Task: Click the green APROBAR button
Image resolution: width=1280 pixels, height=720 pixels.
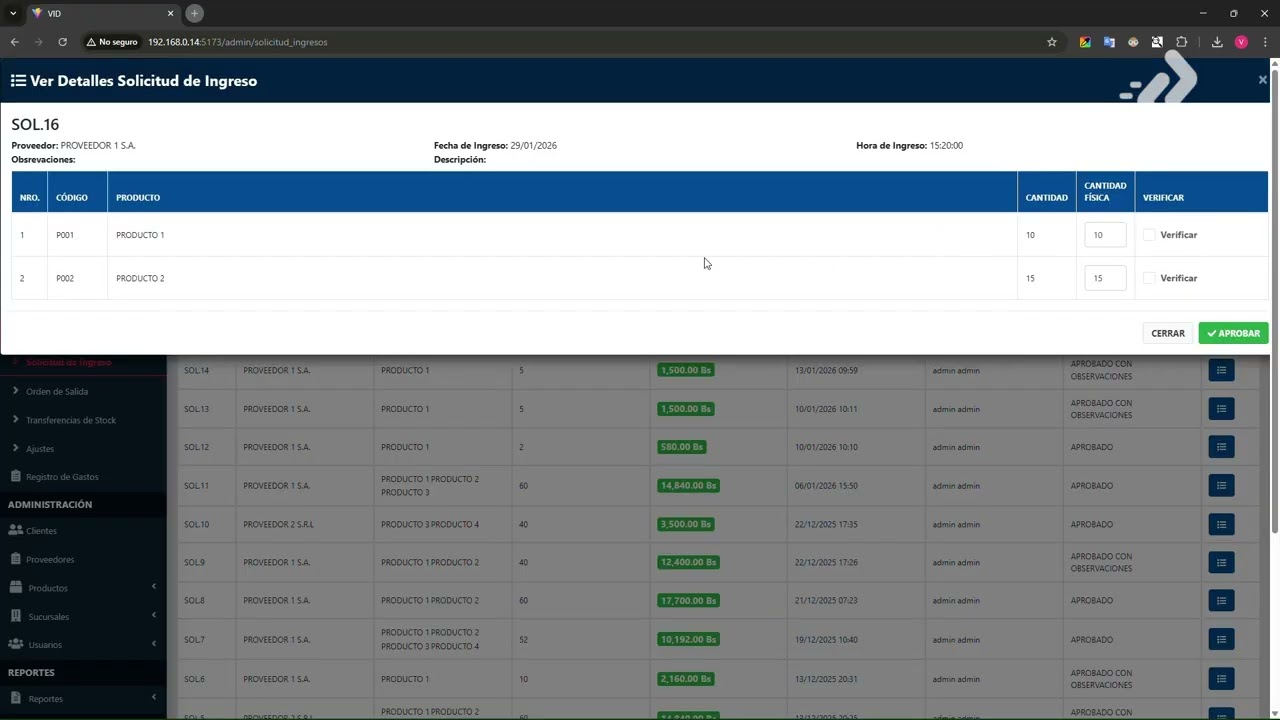Action: 1233,333
